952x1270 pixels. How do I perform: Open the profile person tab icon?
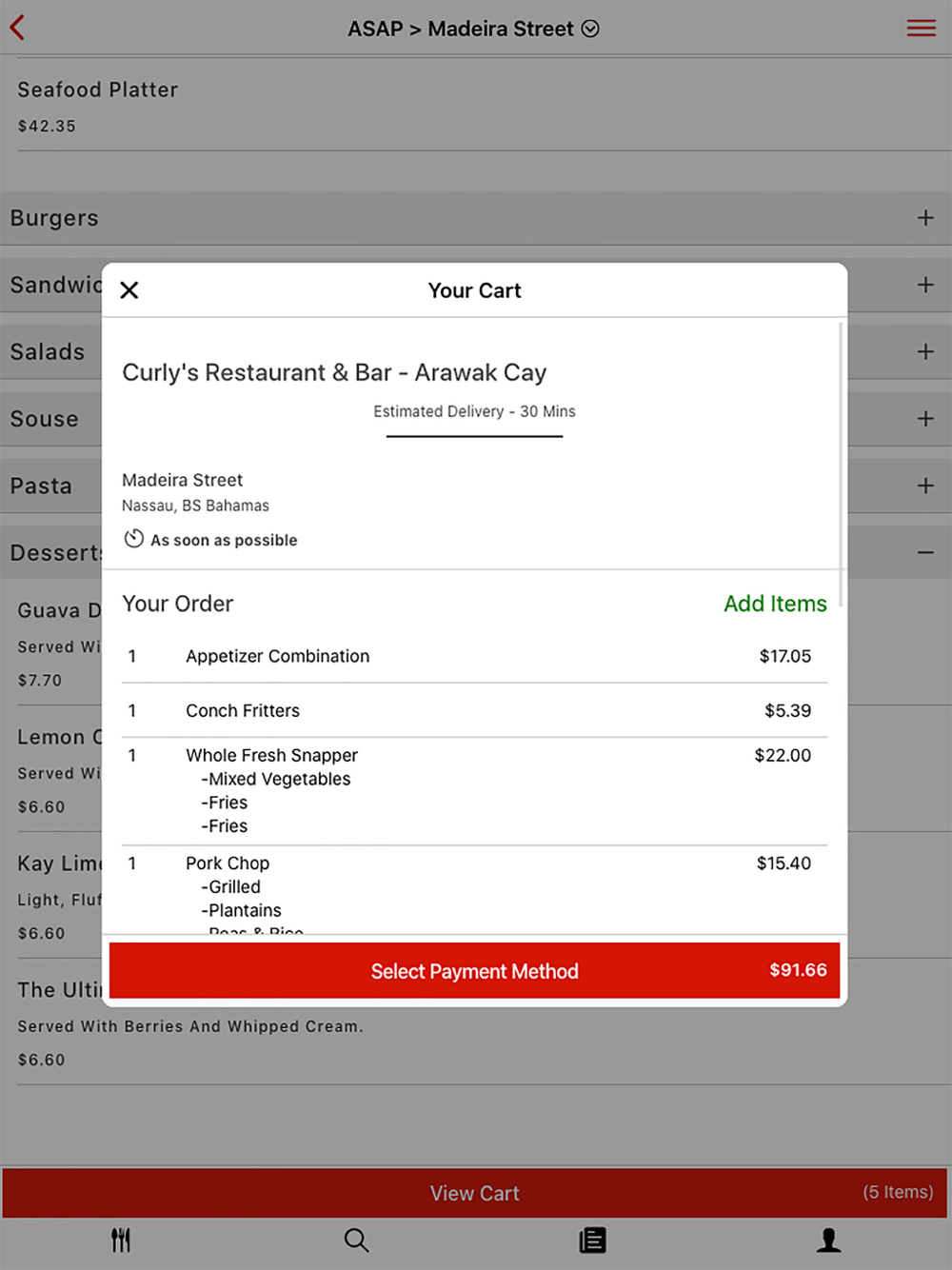coord(828,1240)
